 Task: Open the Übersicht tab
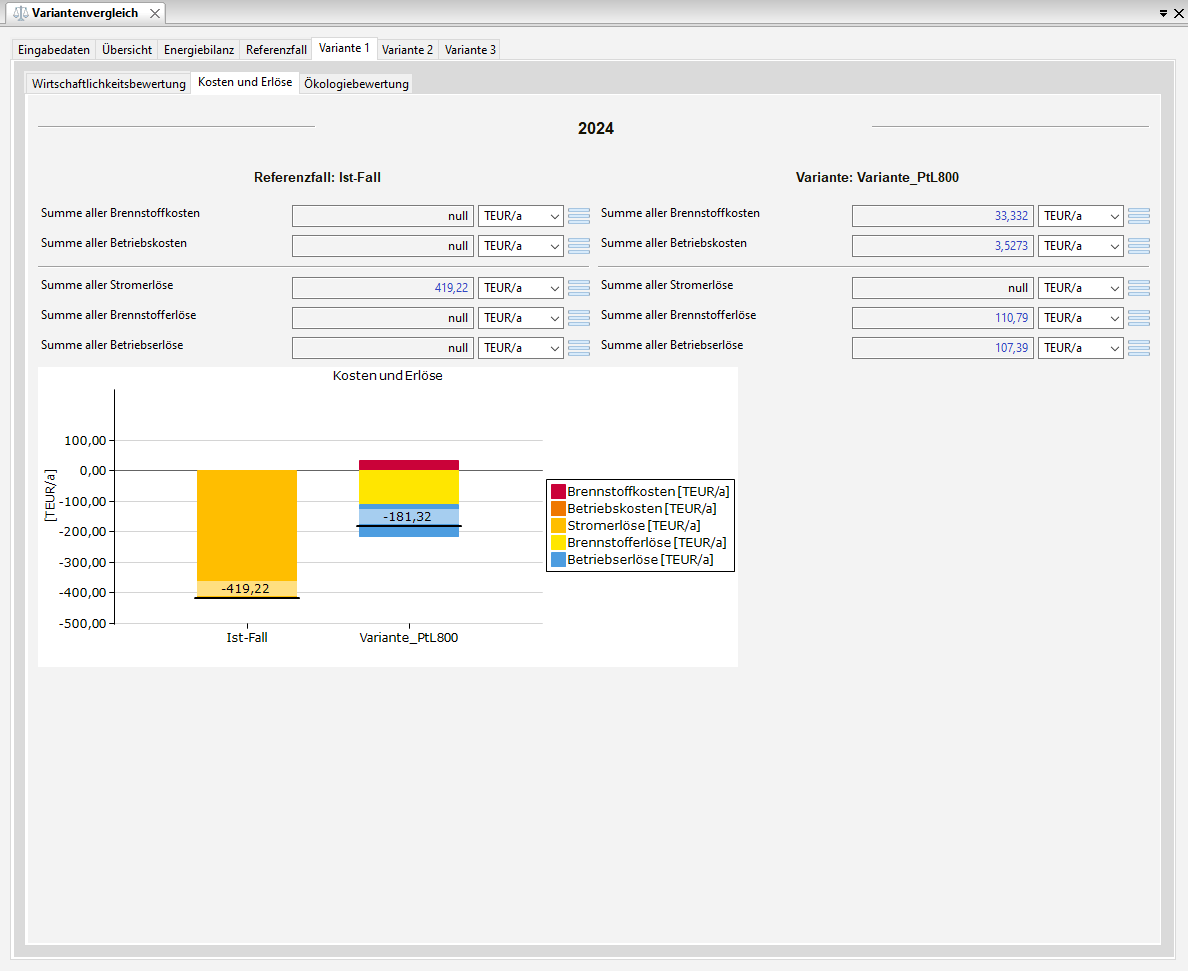click(x=127, y=50)
